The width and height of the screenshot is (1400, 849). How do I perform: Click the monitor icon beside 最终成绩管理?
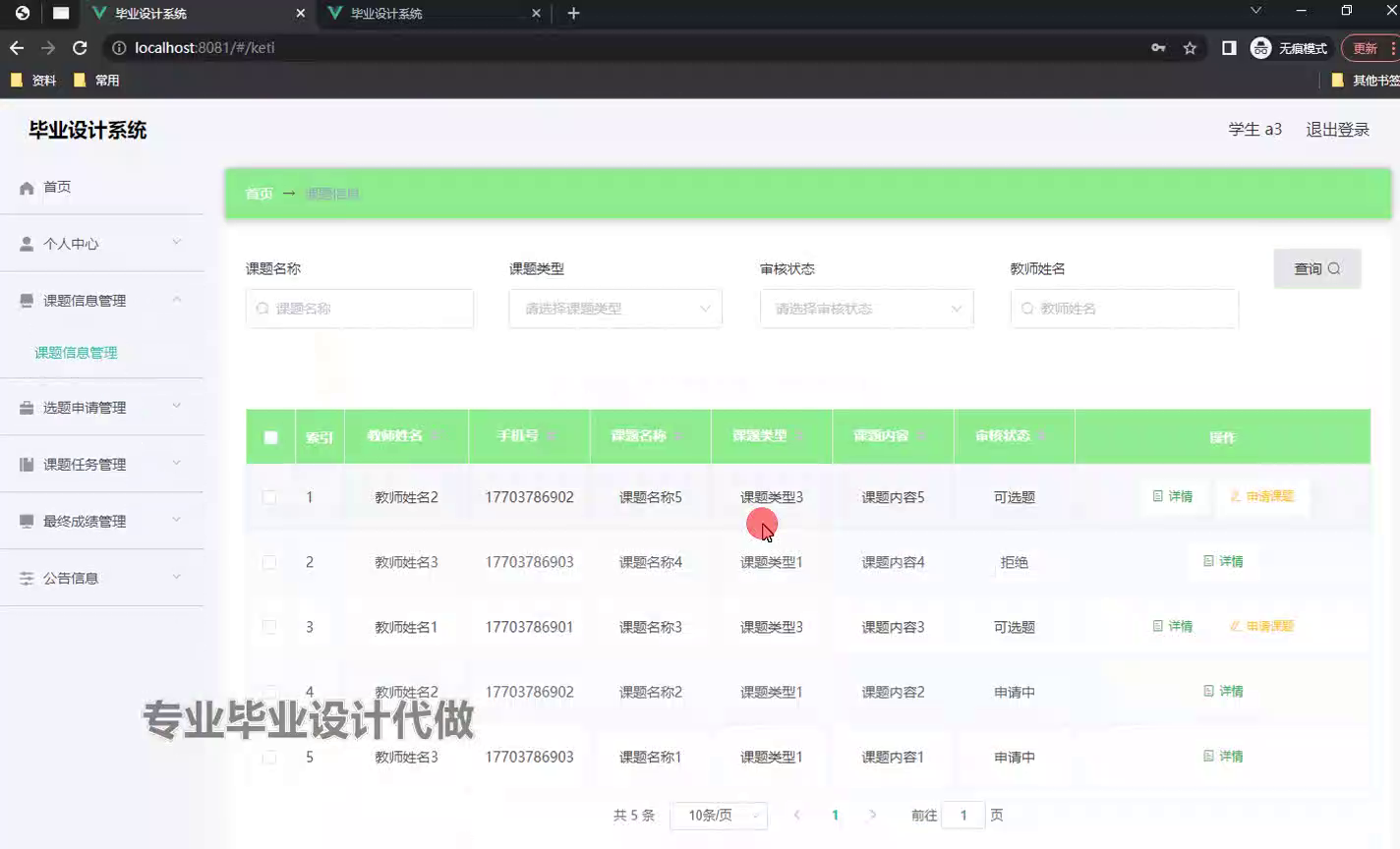27,522
